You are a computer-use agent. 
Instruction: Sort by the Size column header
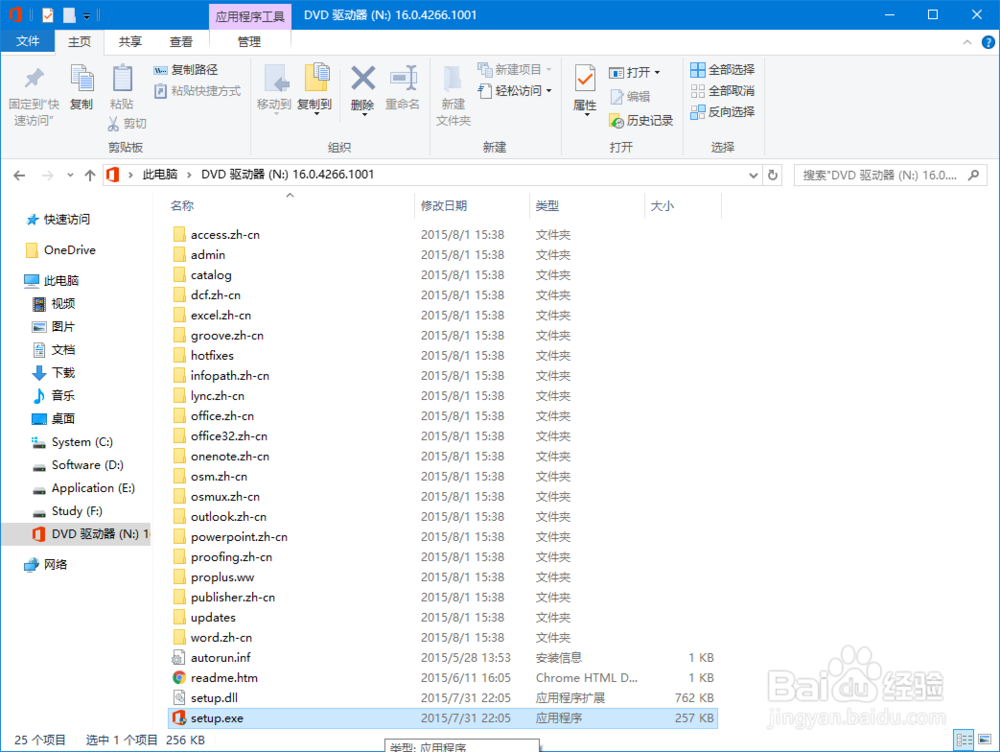[662, 206]
